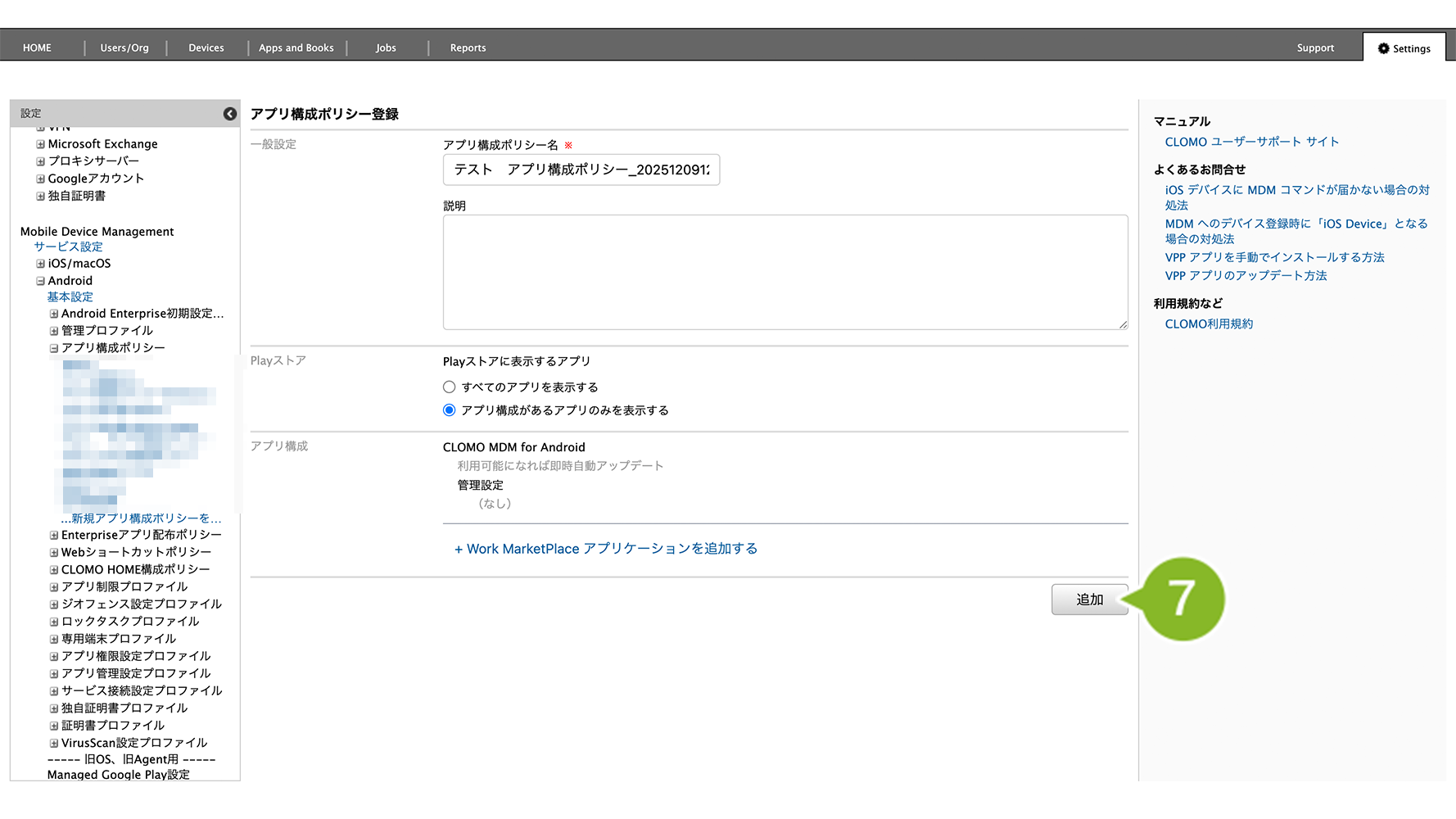Image resolution: width=1456 pixels, height=819 pixels.
Task: Expand VirusScan設定プロファイル tree node
Action: click(54, 744)
